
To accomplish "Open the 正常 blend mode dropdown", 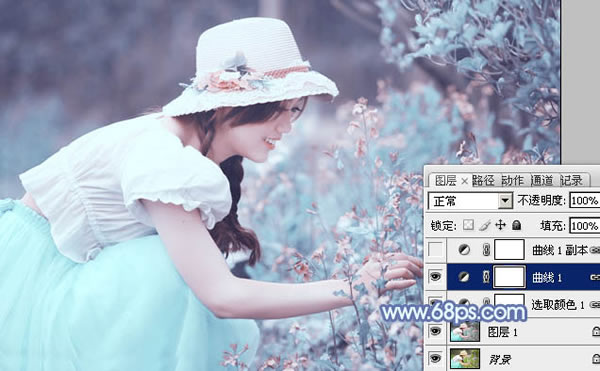I will (x=505, y=201).
